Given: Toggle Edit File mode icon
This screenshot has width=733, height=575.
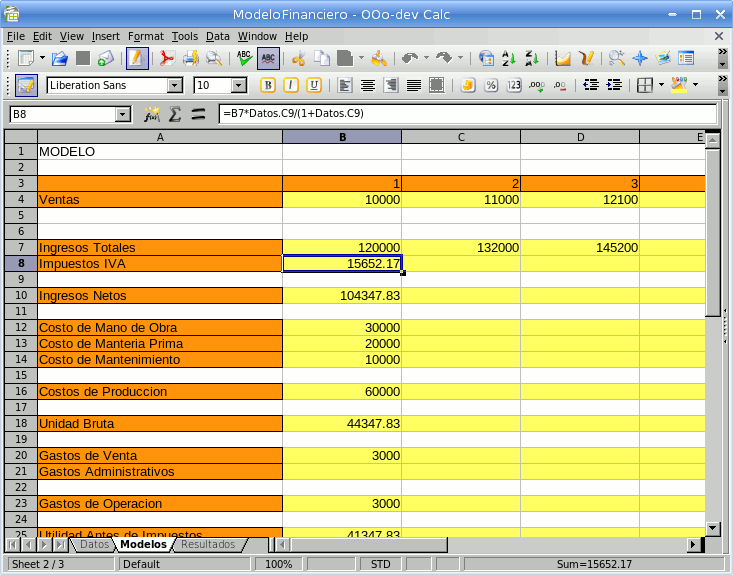Looking at the screenshot, I should click(x=137, y=58).
